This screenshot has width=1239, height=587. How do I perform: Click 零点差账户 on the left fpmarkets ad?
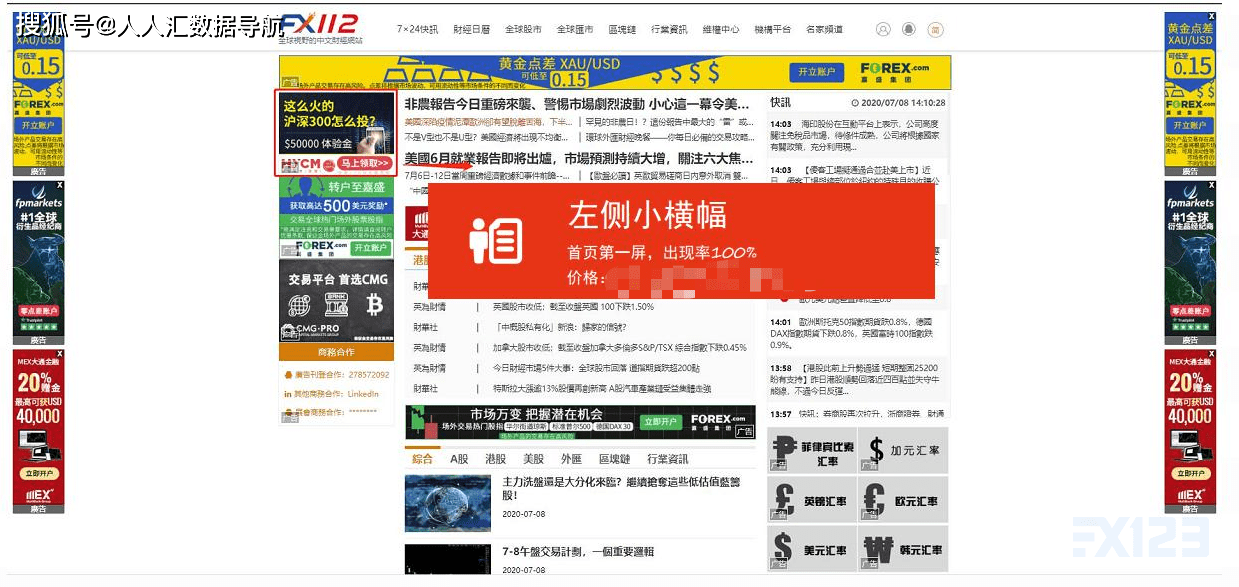pyautogui.click(x=39, y=311)
